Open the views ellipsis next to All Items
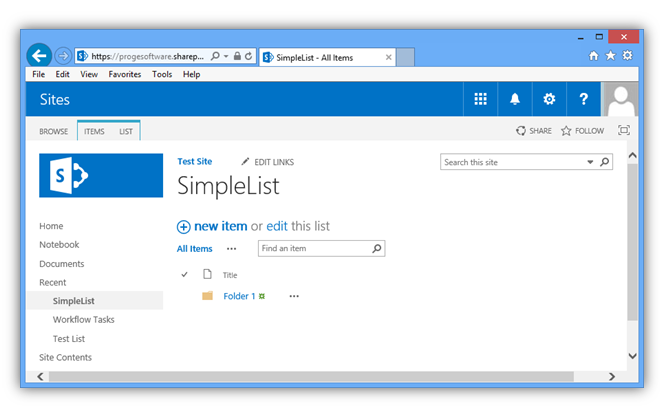The image size is (660, 409). pyautogui.click(x=232, y=249)
